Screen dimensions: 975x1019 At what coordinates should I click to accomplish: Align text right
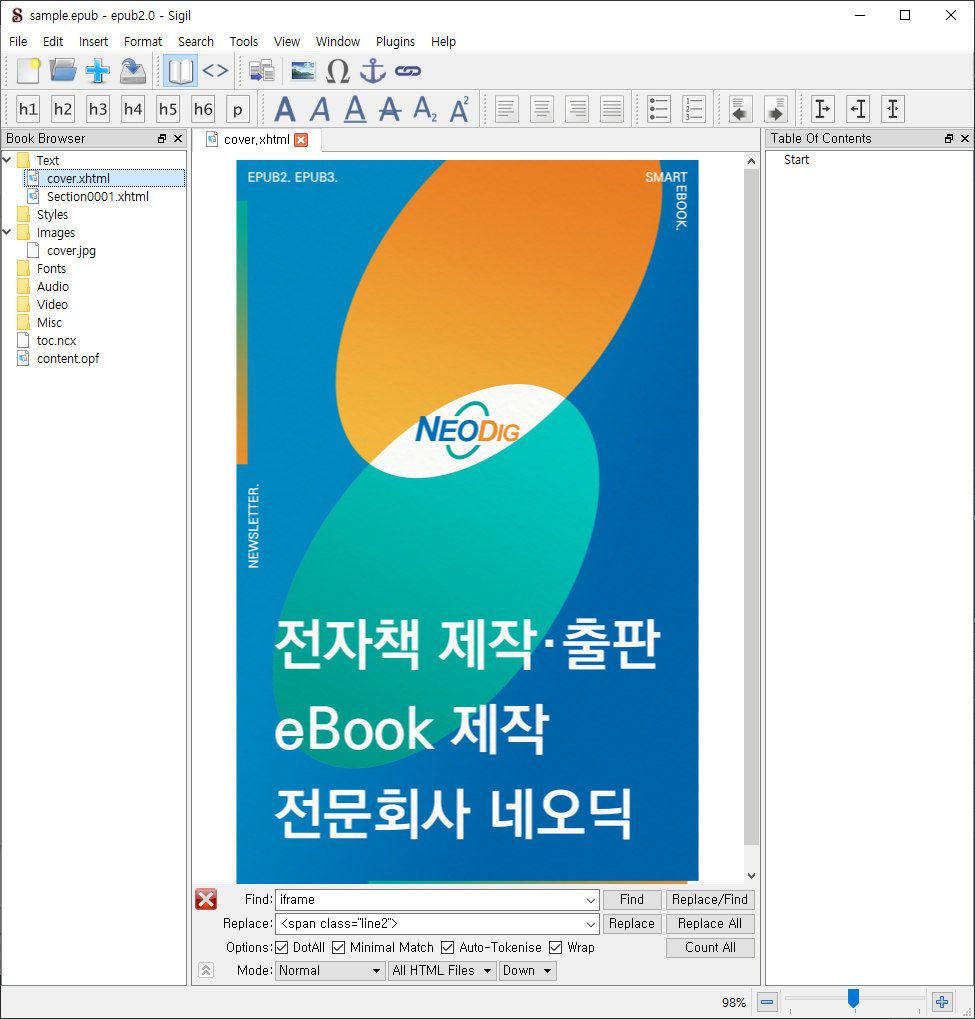577,109
